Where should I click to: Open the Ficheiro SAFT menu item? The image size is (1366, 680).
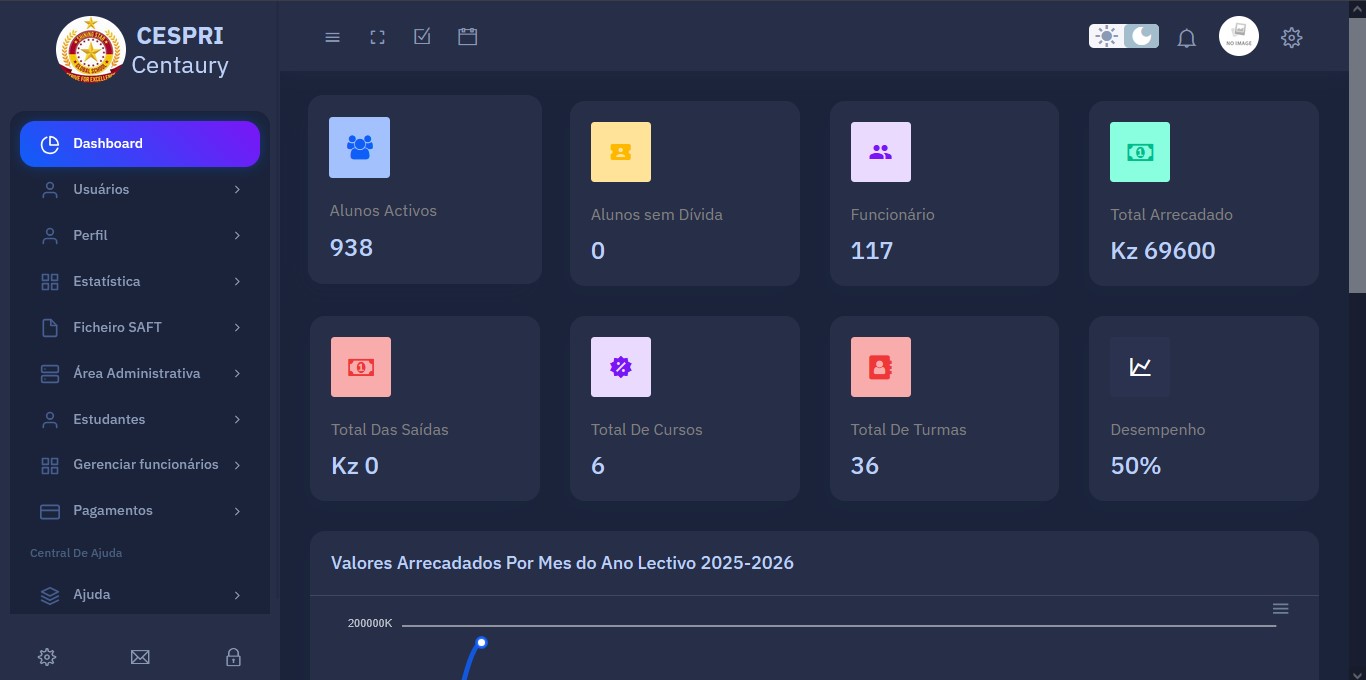(x=117, y=327)
